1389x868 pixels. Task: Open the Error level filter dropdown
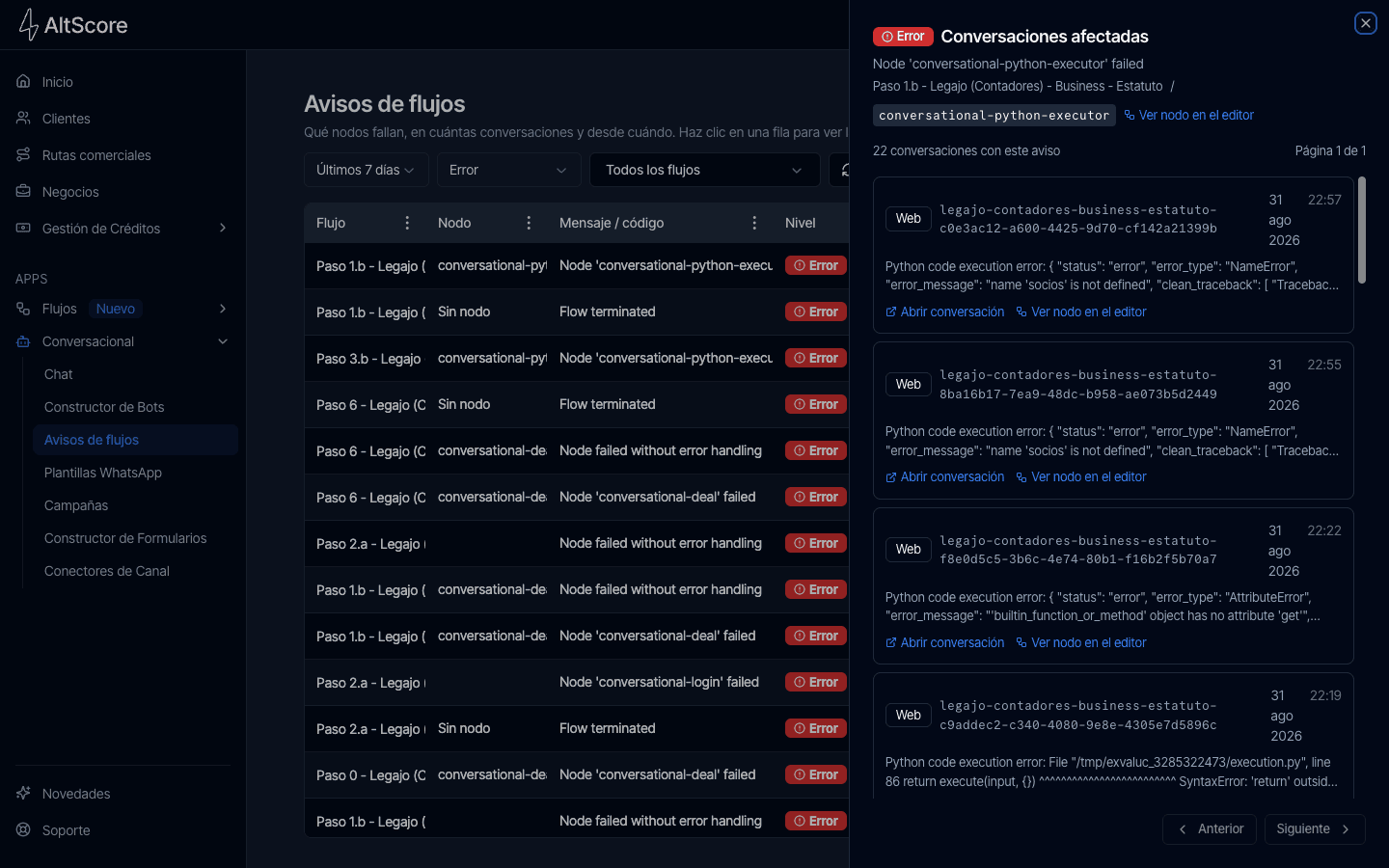[509, 170]
